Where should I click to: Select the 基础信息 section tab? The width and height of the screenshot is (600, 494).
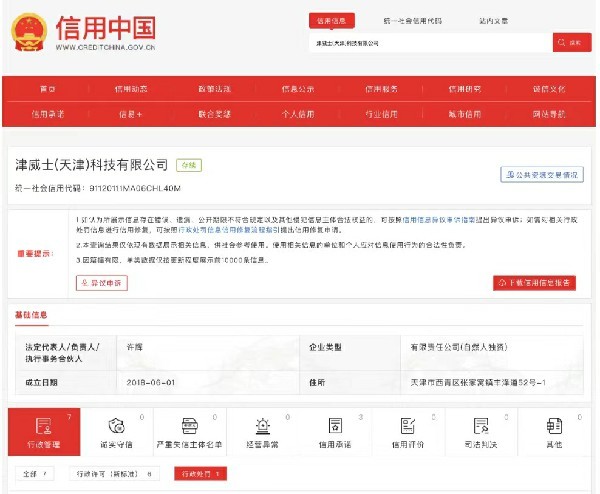[x=31, y=315]
